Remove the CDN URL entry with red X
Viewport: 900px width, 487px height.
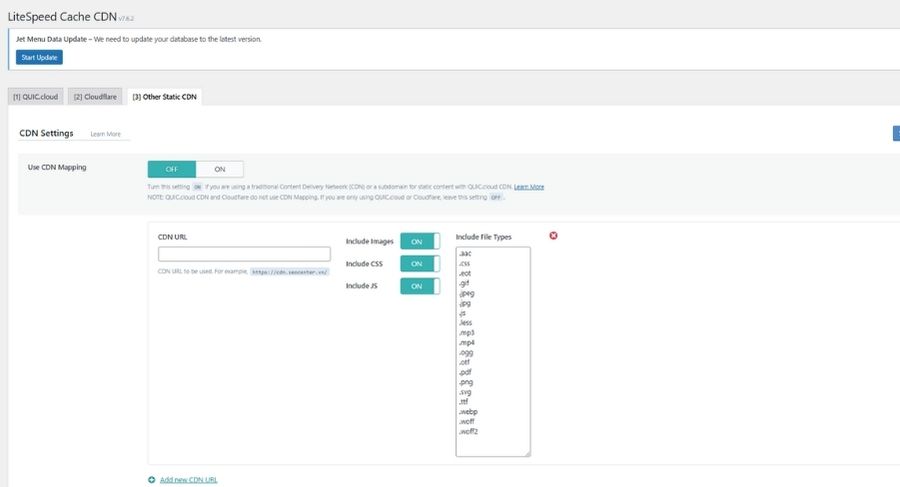pos(553,236)
